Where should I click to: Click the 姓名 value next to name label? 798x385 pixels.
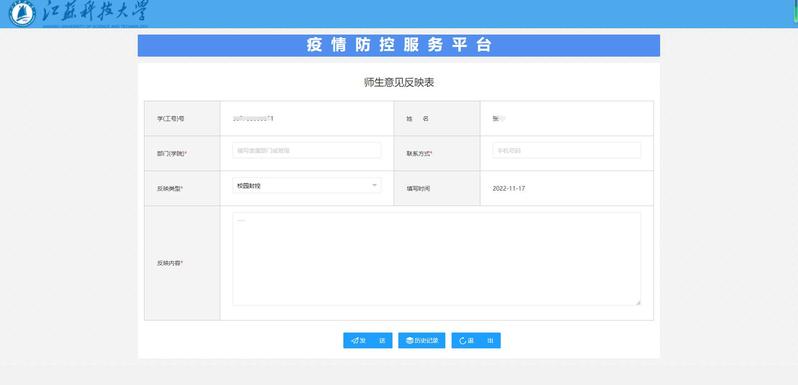pos(498,118)
